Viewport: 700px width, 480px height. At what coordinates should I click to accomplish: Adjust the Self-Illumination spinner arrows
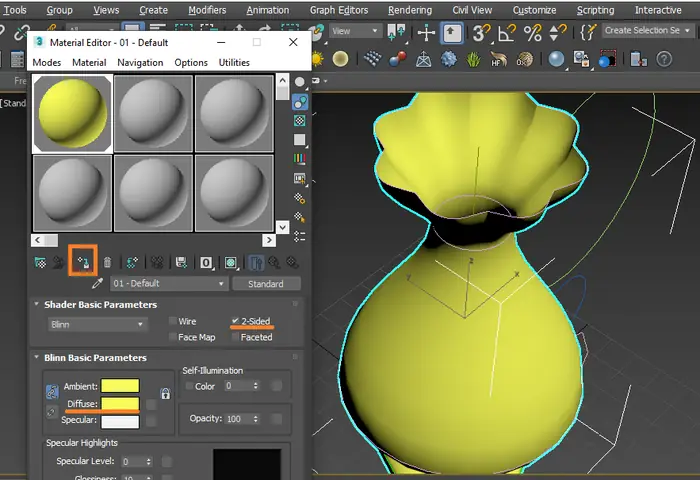255,386
